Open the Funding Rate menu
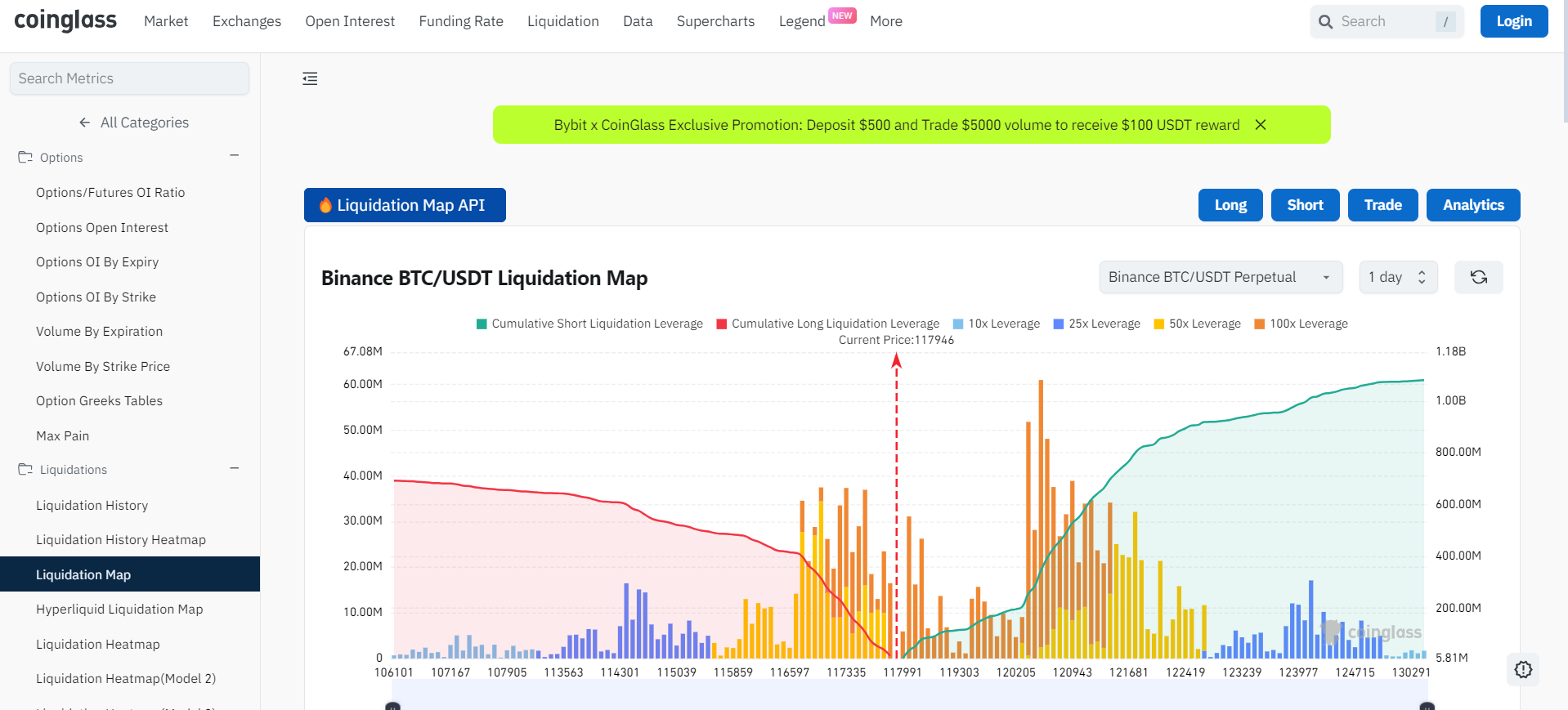1568x710 pixels. [461, 21]
